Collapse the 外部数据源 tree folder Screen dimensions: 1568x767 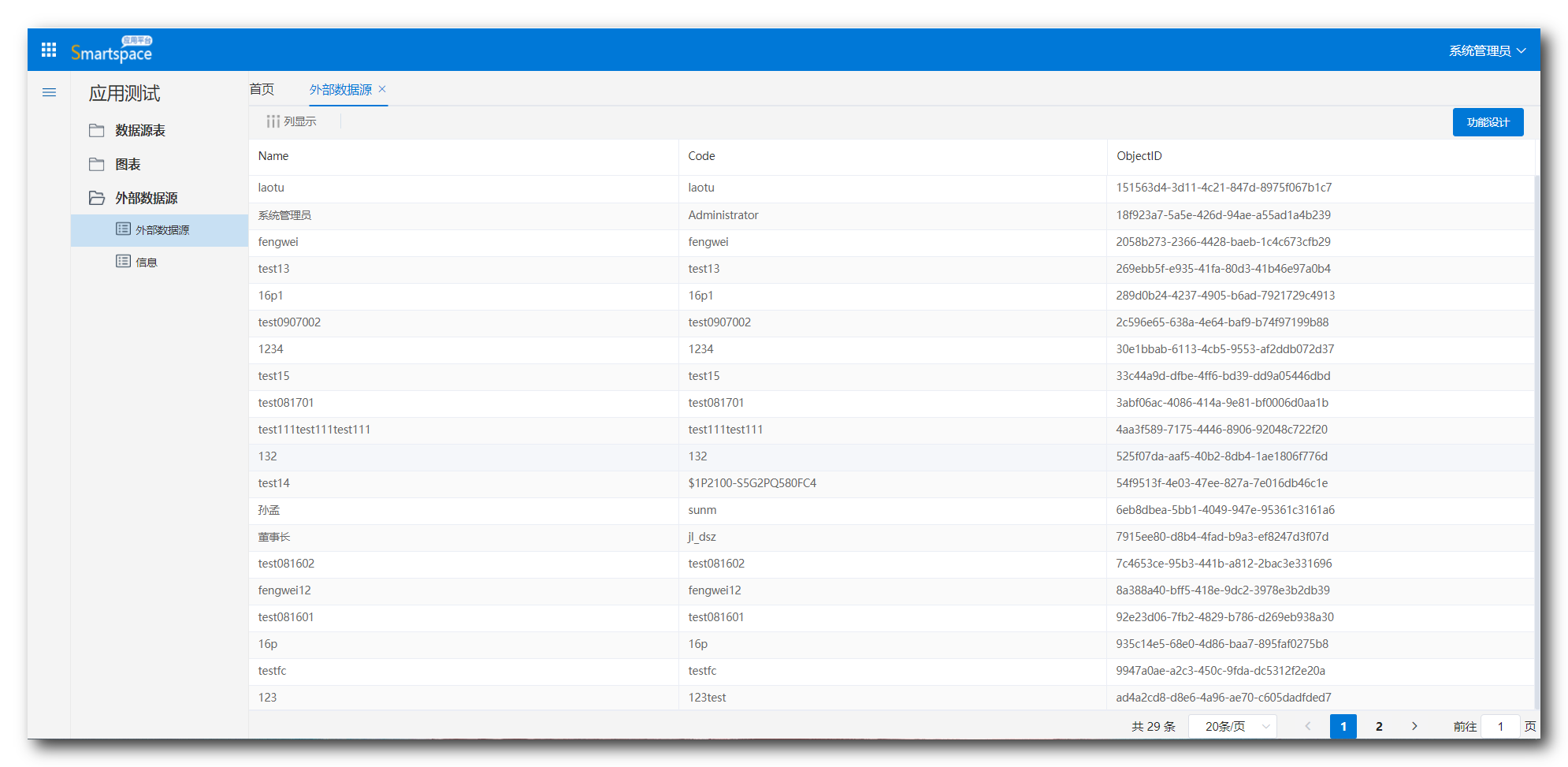coord(147,198)
